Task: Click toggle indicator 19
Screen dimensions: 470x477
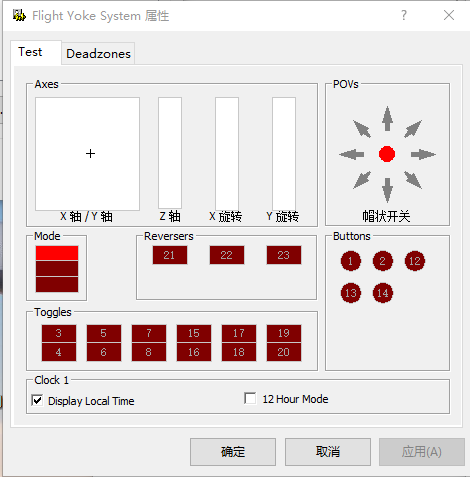Action: pos(284,333)
